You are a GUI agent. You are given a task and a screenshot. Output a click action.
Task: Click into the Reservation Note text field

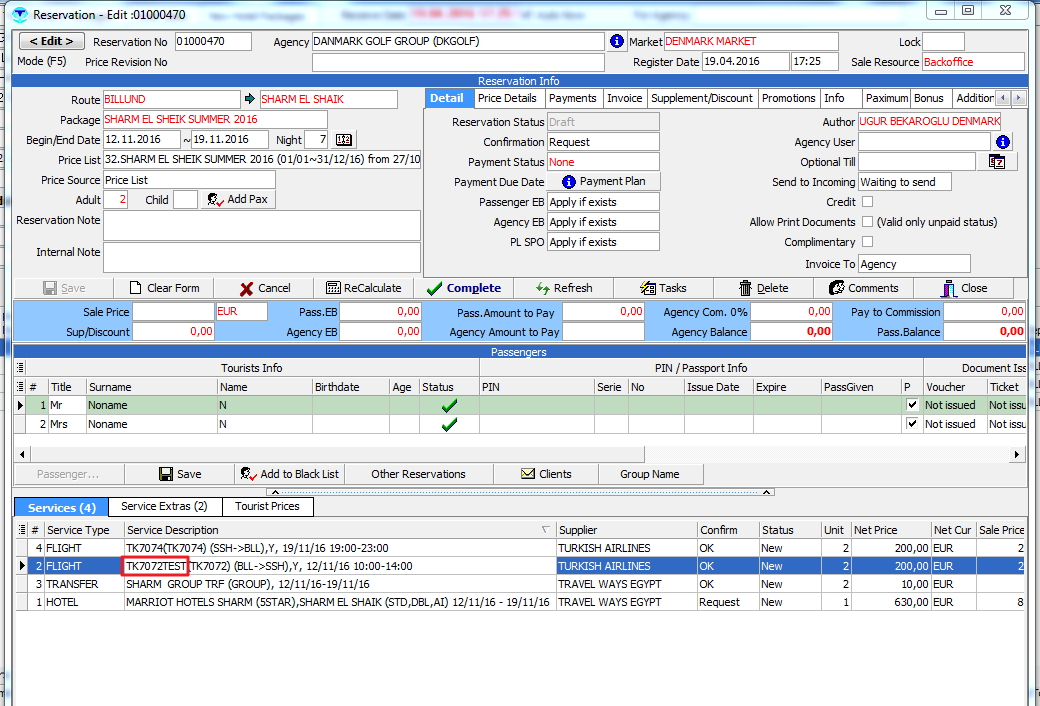pos(261,225)
